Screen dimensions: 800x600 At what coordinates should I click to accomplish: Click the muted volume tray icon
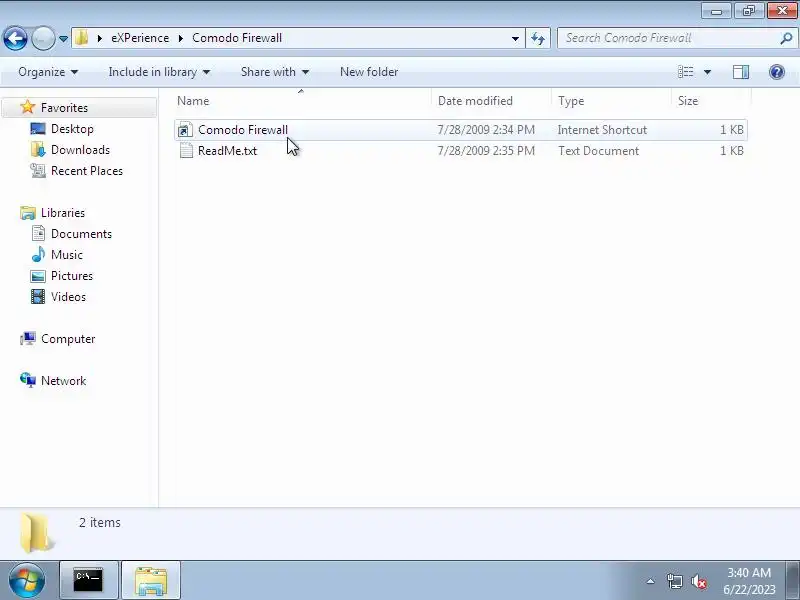(699, 581)
